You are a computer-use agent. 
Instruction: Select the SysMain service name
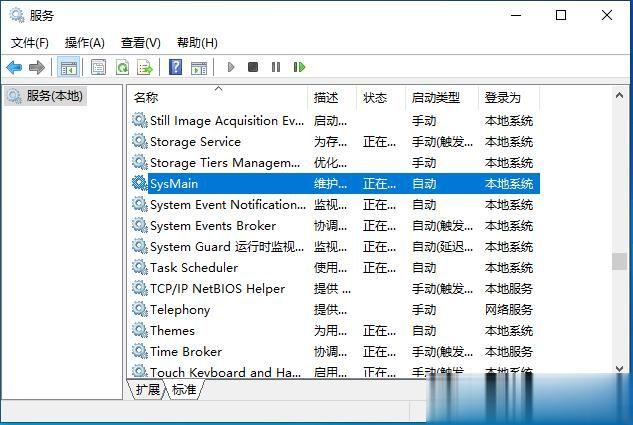(x=174, y=184)
